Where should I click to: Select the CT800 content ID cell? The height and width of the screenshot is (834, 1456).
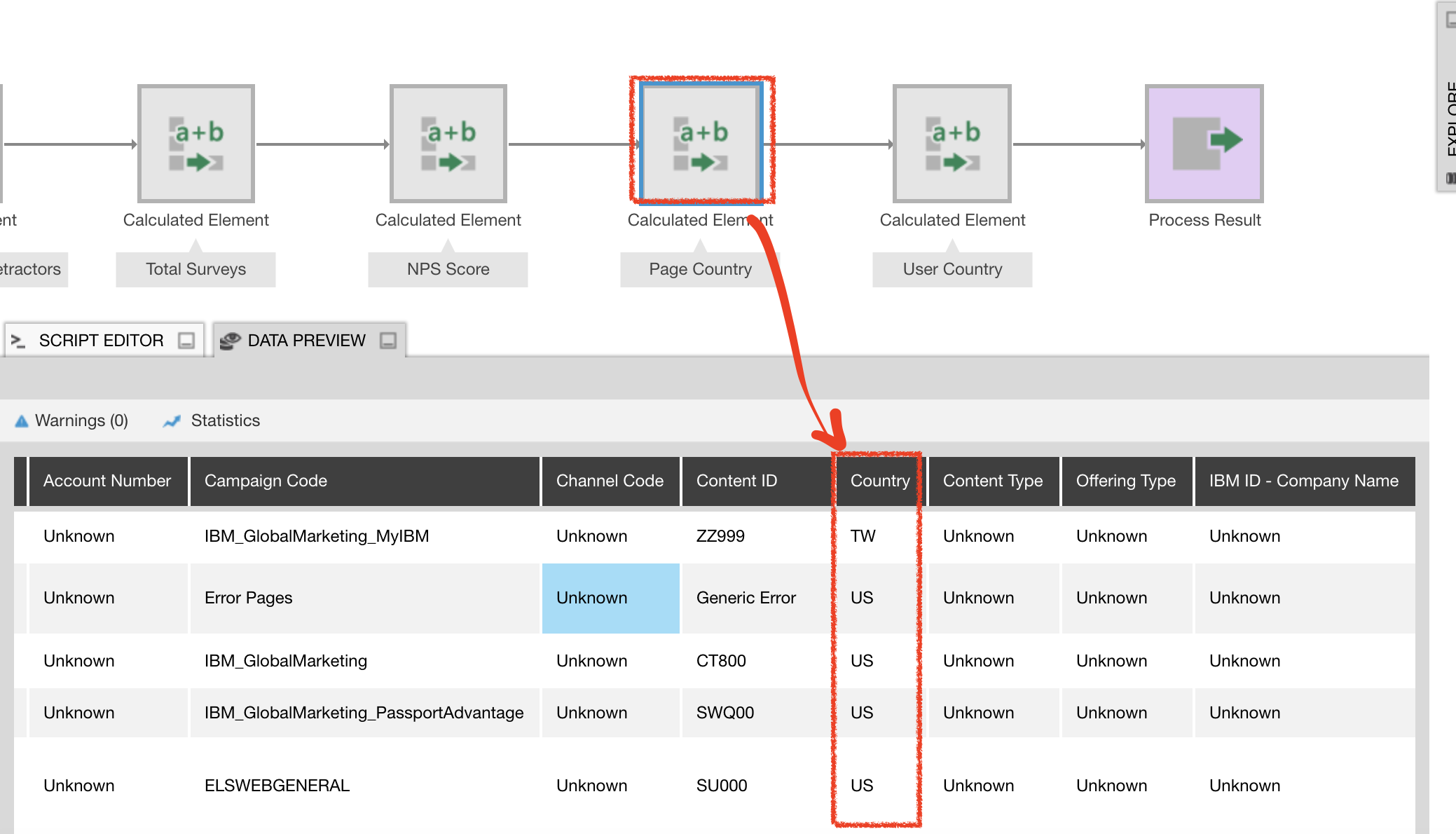coord(757,661)
